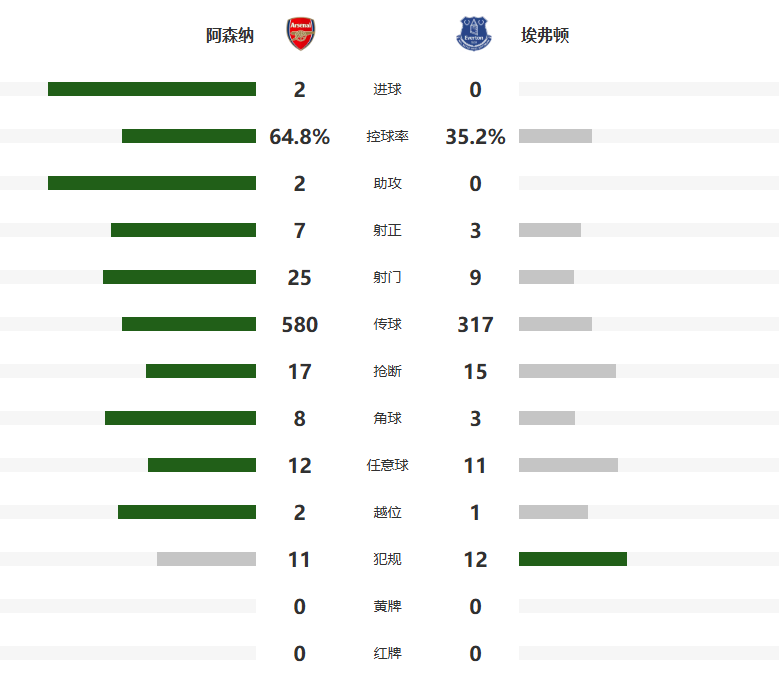Click Arsenal's gray 犯规 bar

tap(206, 559)
